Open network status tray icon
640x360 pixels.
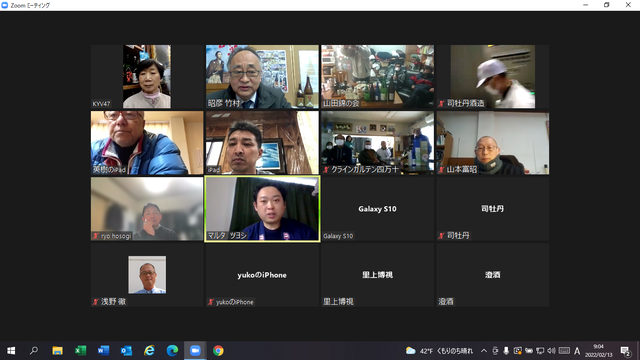point(540,351)
